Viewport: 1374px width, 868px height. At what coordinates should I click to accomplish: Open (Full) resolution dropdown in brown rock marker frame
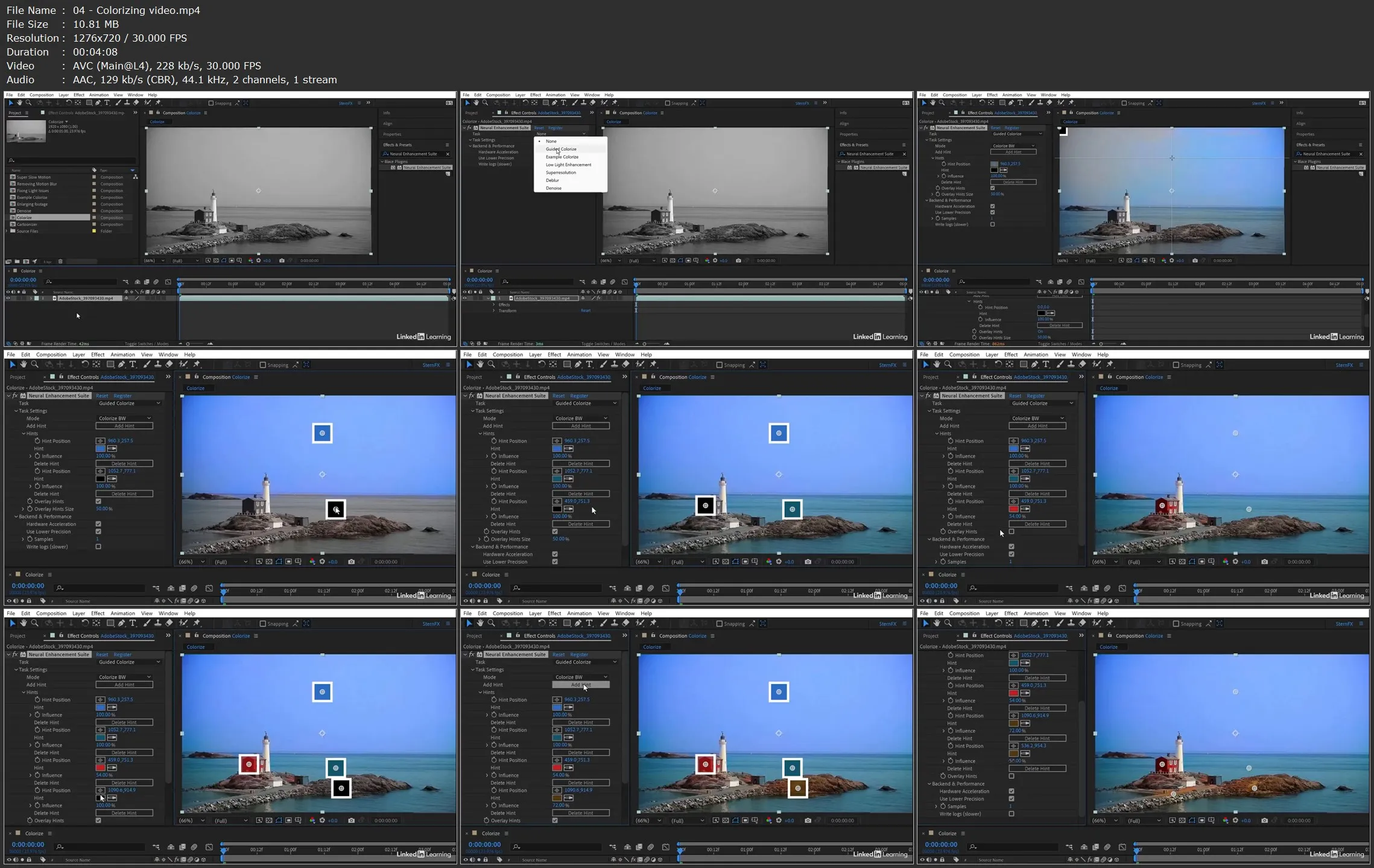tap(686, 820)
